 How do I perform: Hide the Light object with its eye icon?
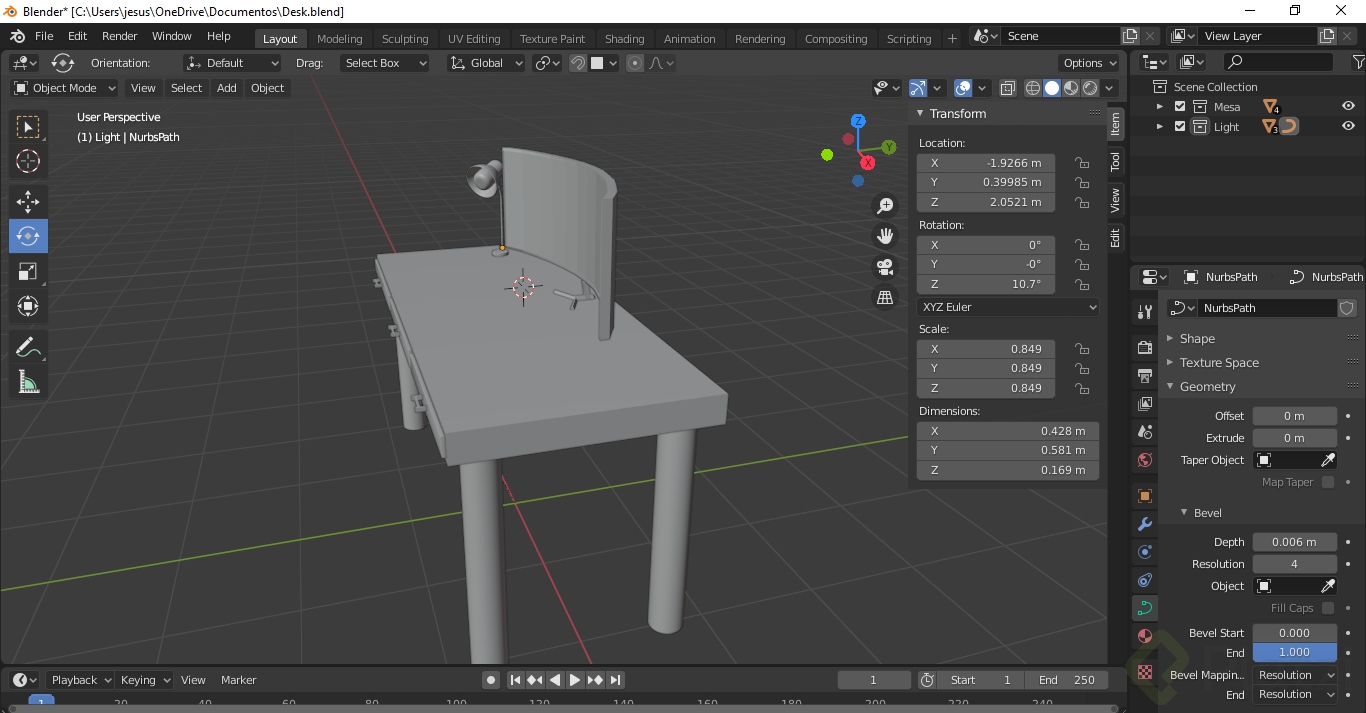(x=1347, y=126)
